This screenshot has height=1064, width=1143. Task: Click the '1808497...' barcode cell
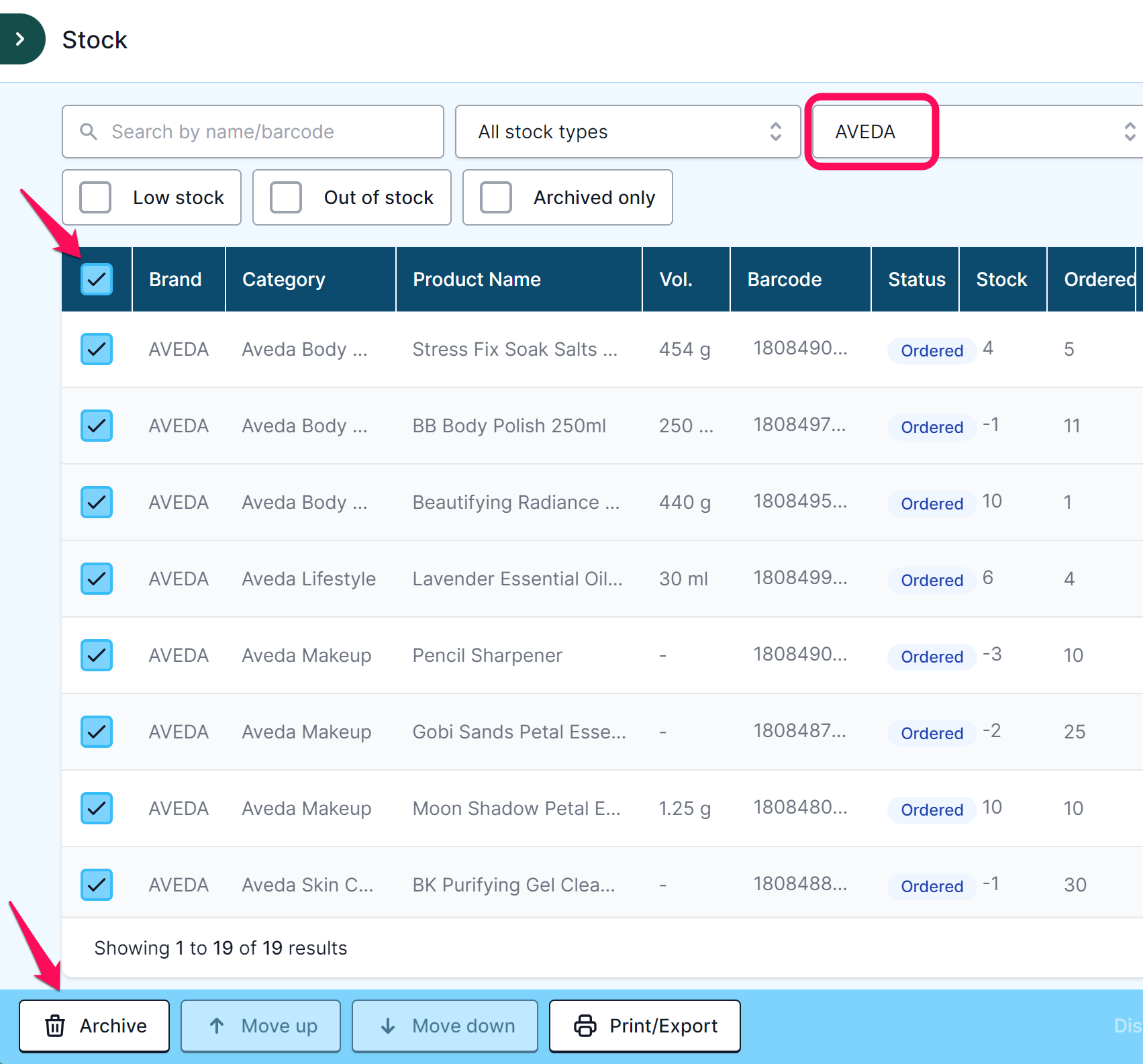pos(799,424)
